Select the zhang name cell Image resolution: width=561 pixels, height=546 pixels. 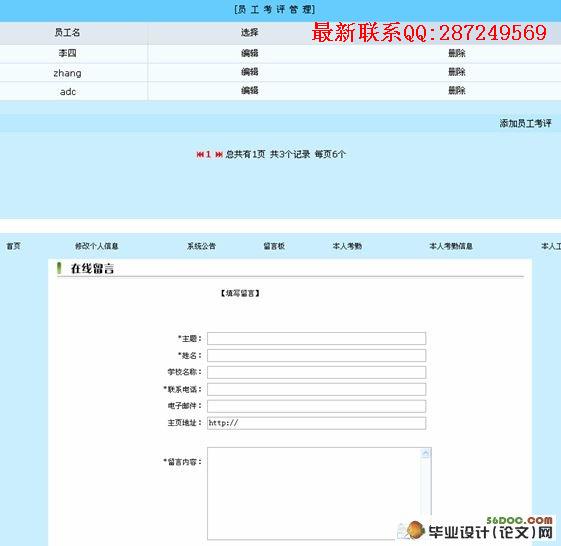pyautogui.click(x=67, y=73)
